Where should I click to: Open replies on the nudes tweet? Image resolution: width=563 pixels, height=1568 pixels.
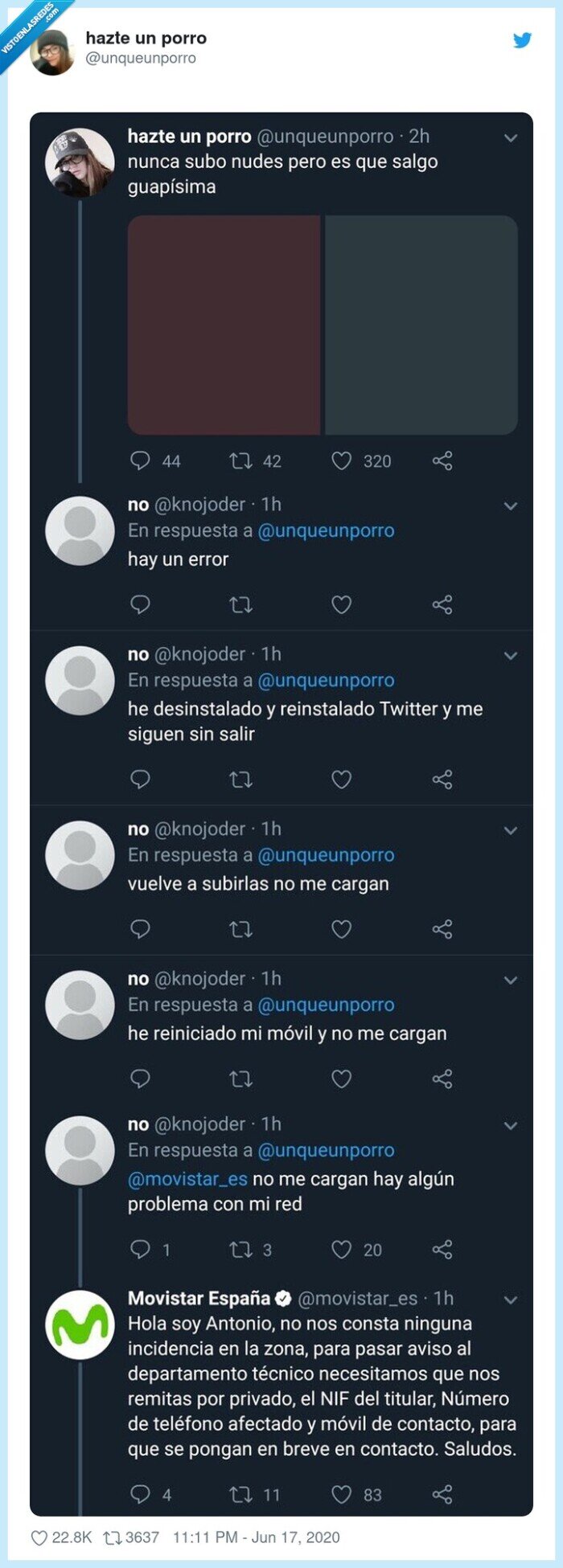coord(140,461)
